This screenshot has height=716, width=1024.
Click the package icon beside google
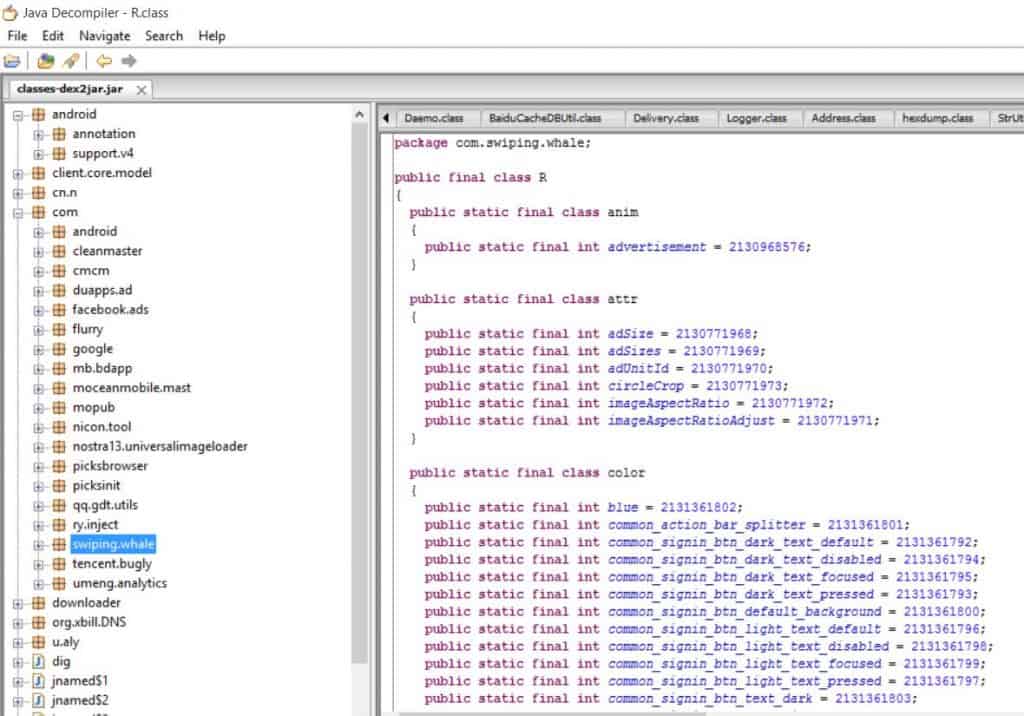tap(59, 349)
